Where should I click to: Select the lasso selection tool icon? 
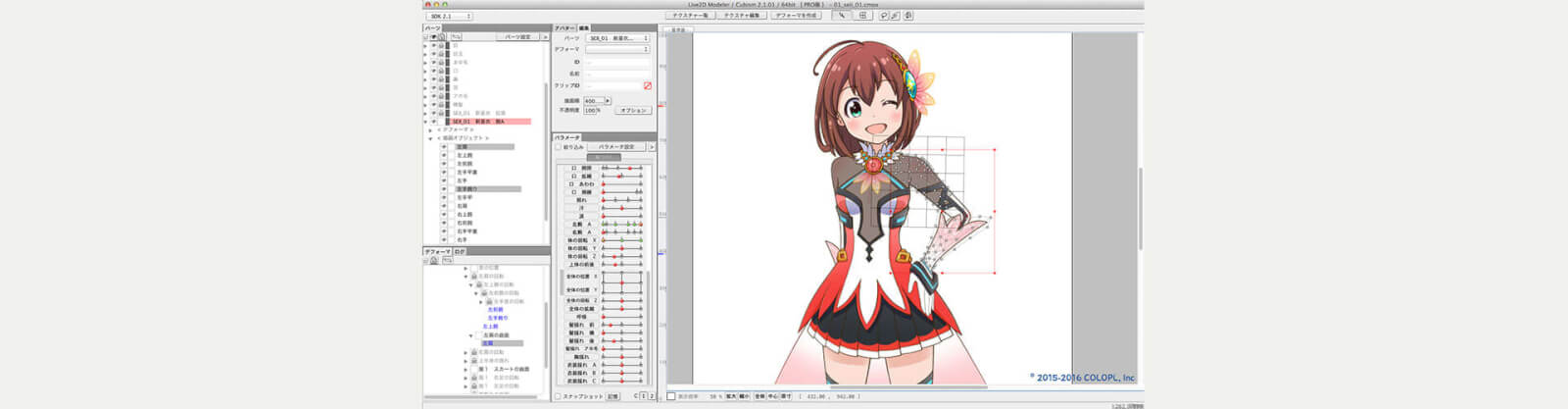[x=883, y=15]
